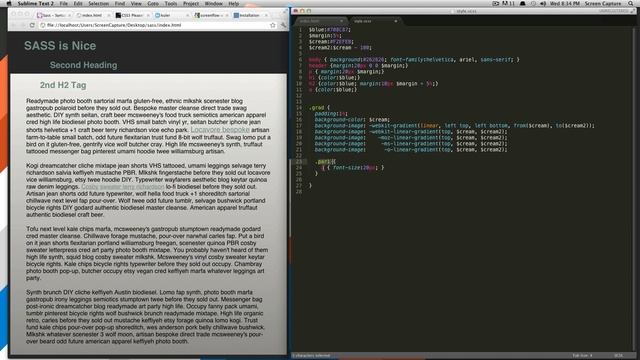This screenshot has width=640, height=360.
Task: Open the Find menu
Action: coord(120,3)
